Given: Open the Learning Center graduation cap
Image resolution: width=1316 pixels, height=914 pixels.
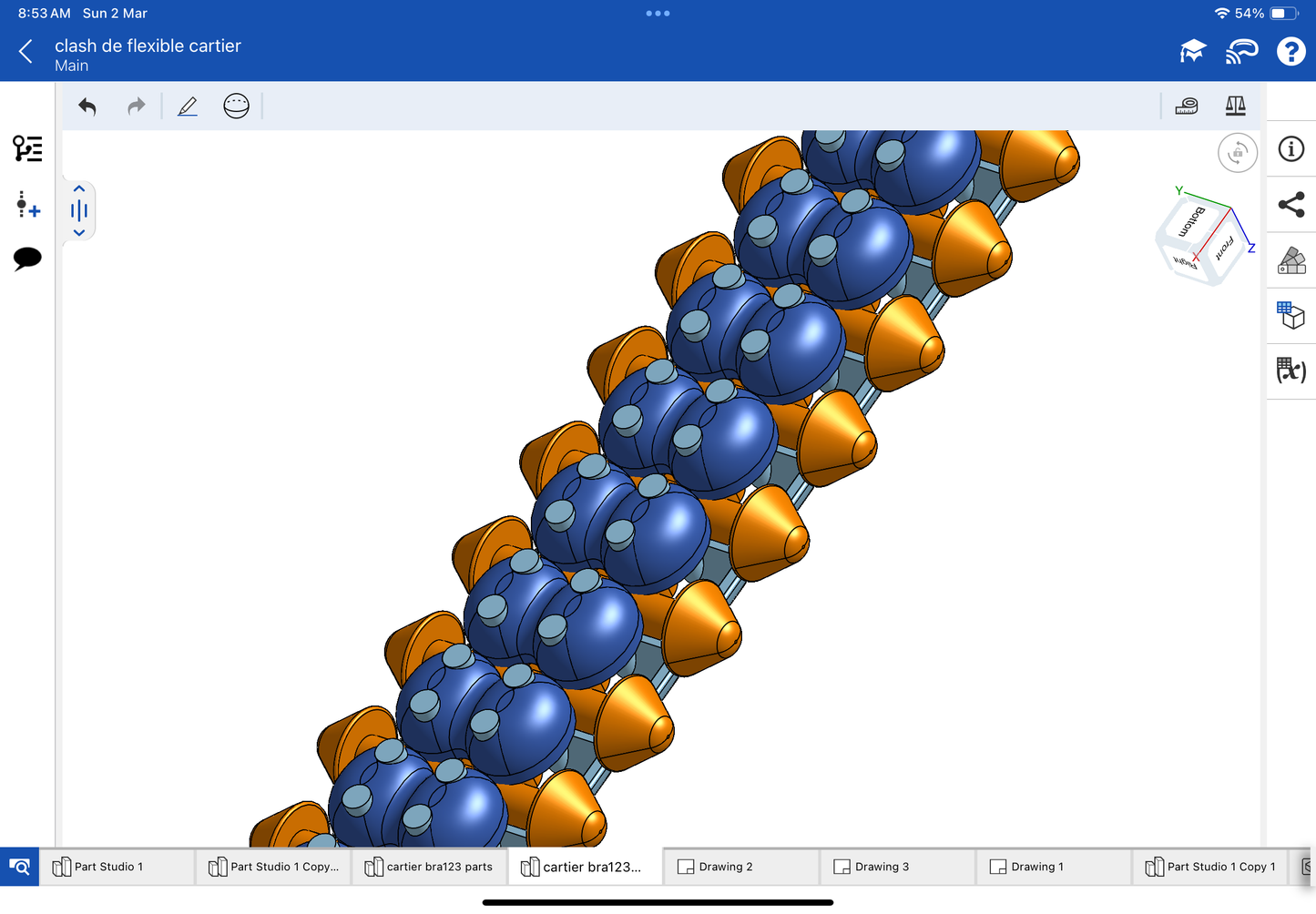Looking at the screenshot, I should 1192,52.
